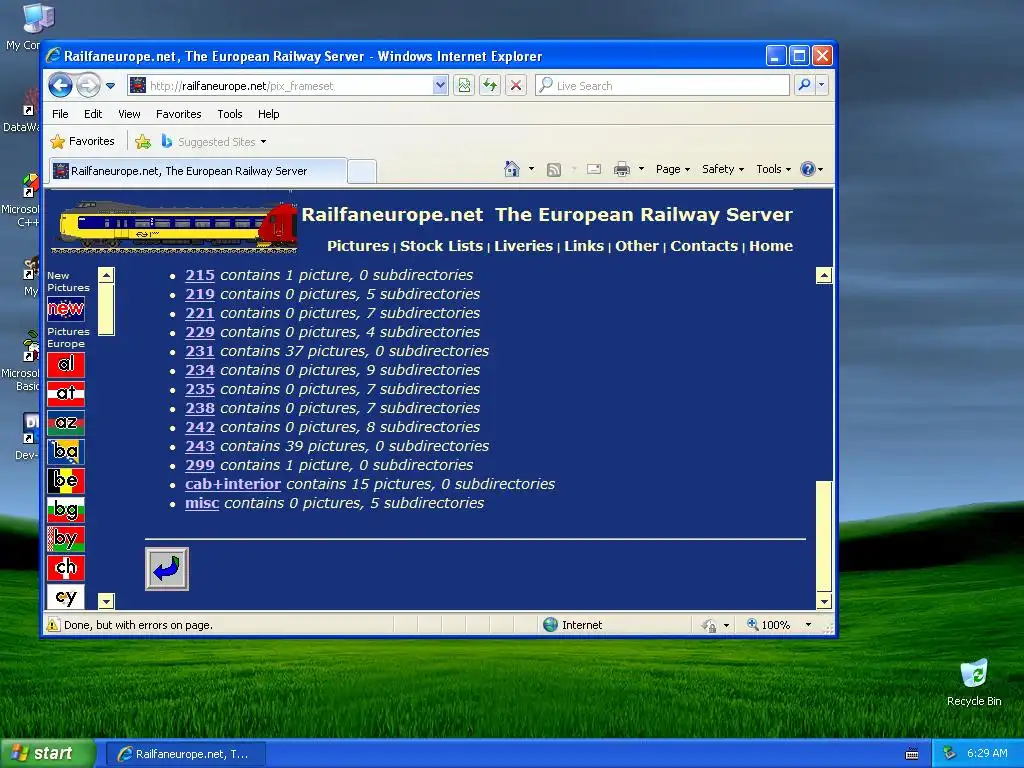The width and height of the screenshot is (1024, 768).
Task: Select the Railfaneurope.net browser tab
Action: pos(197,171)
